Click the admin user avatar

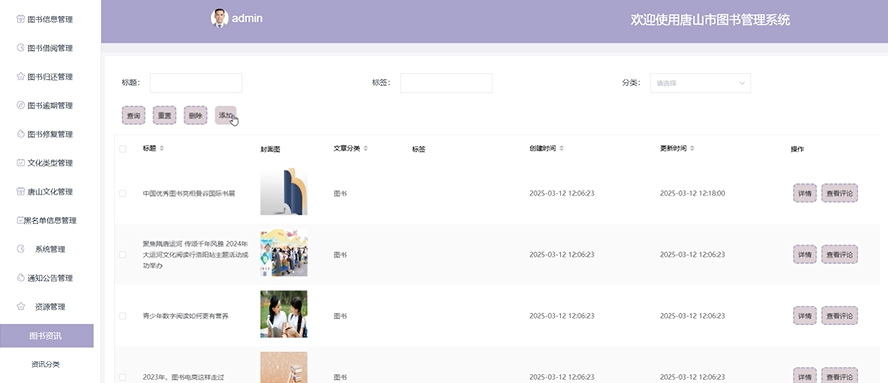220,18
